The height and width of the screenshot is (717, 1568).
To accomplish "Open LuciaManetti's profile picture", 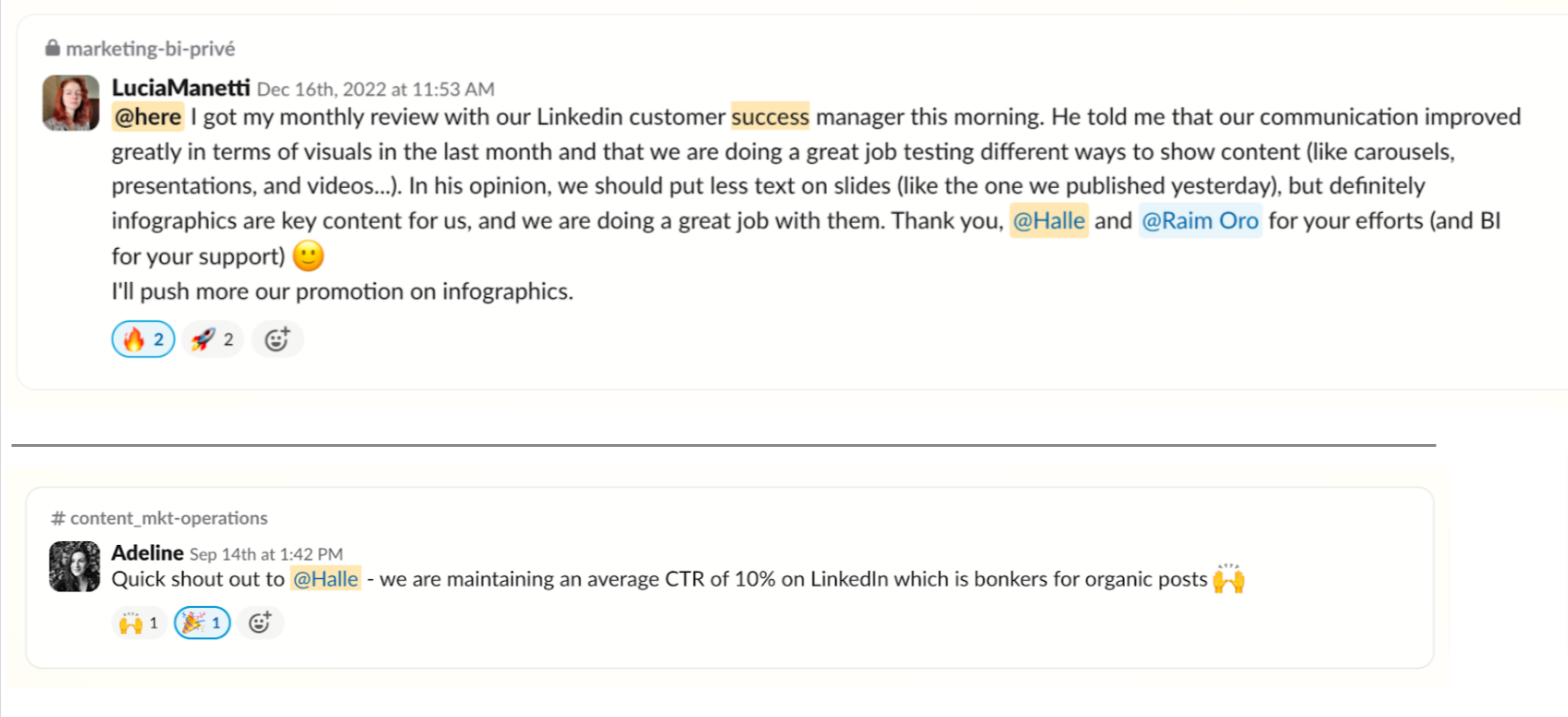I will [71, 103].
